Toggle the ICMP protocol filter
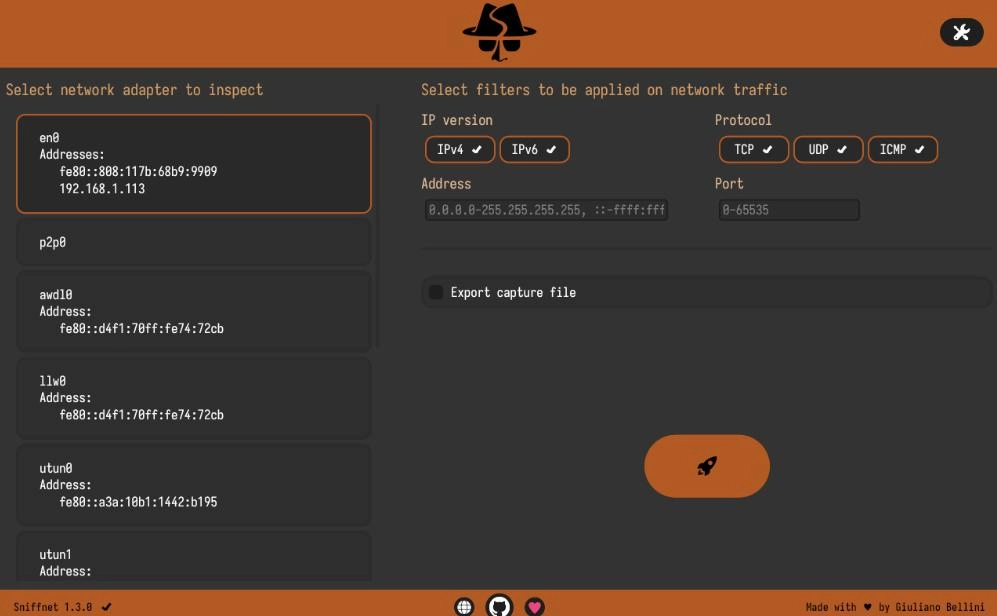The width and height of the screenshot is (997, 616). [902, 150]
